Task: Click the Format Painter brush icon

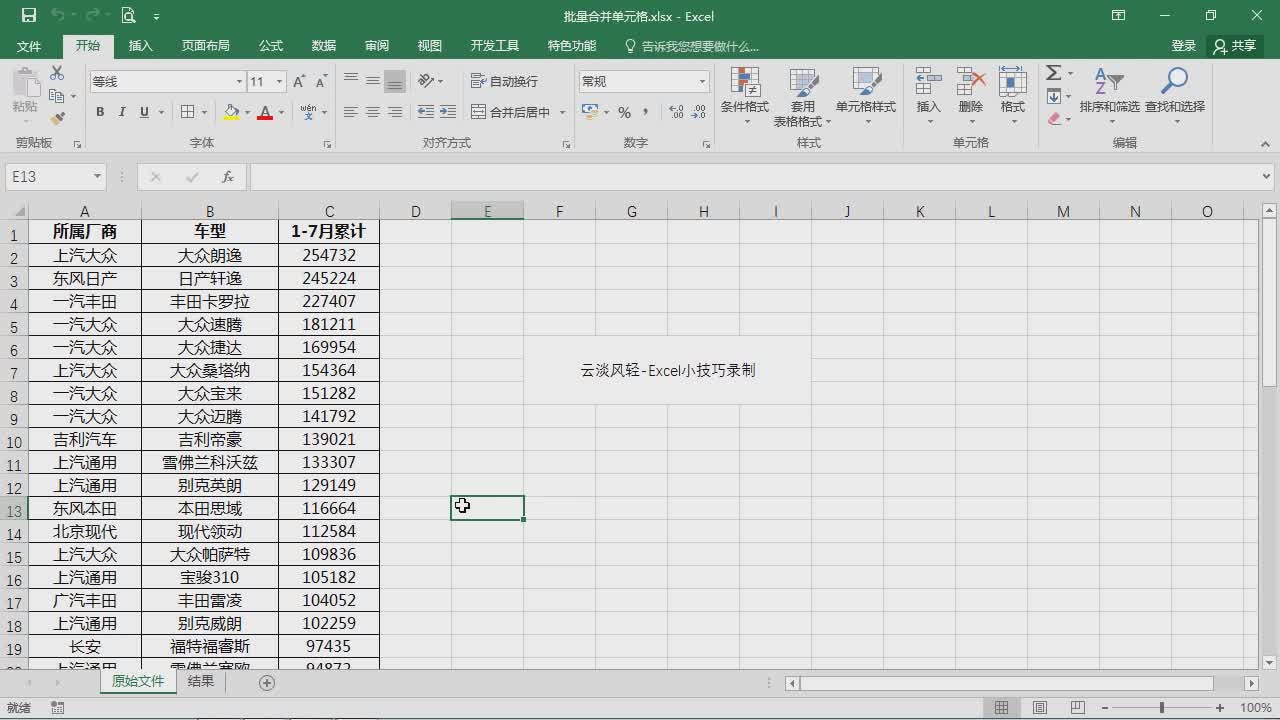Action: pos(57,118)
